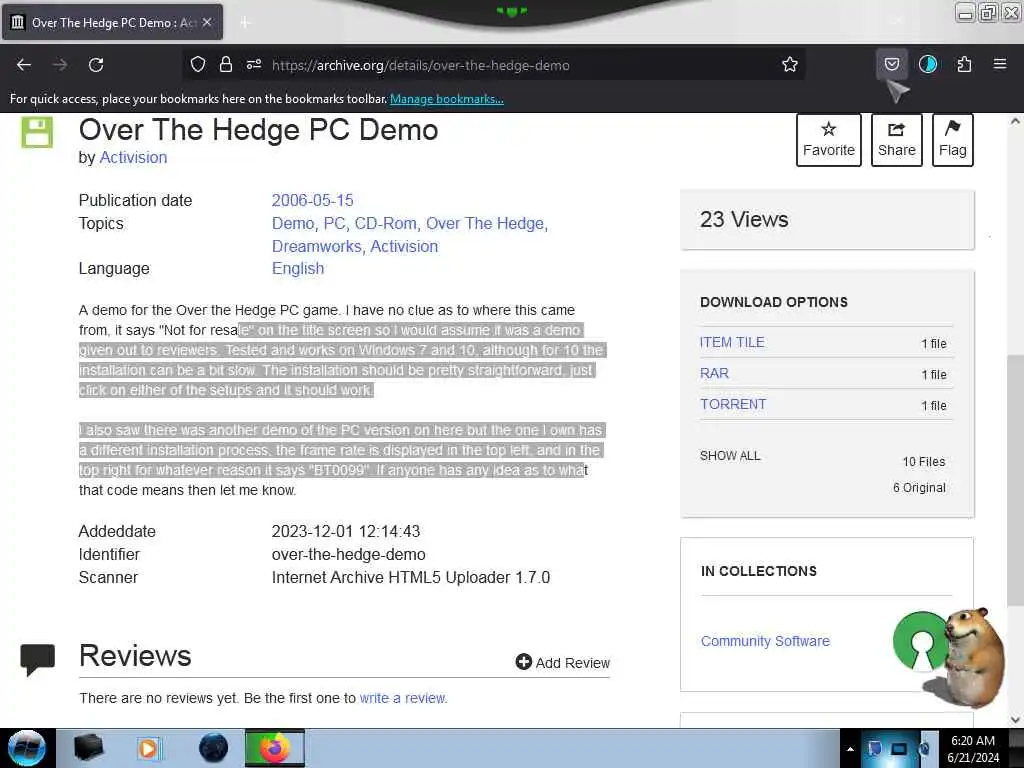Show hidden system tray icons
Image resolution: width=1024 pixels, height=768 pixels.
point(850,749)
